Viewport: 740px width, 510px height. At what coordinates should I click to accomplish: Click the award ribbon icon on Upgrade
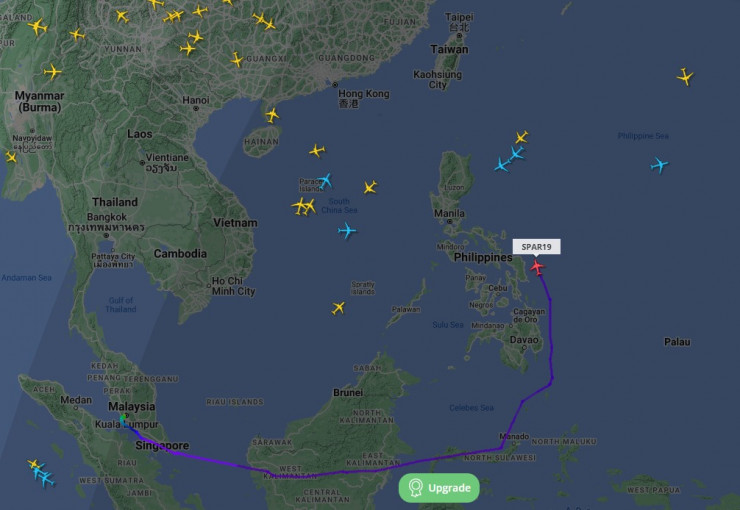[x=415, y=488]
